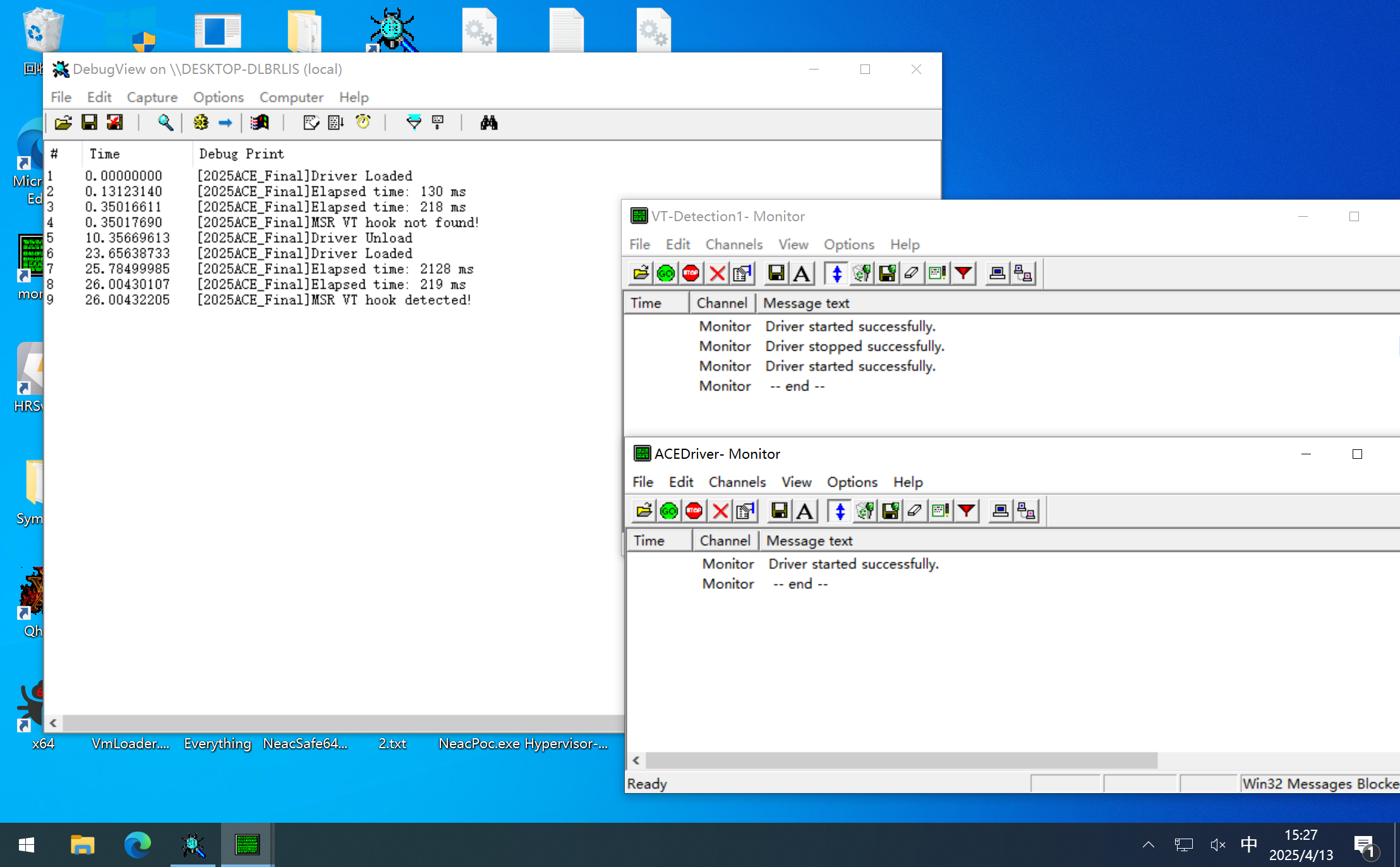Toggle the gear Capture Kernel icon in DebugView
This screenshot has height=867, width=1400.
[201, 123]
